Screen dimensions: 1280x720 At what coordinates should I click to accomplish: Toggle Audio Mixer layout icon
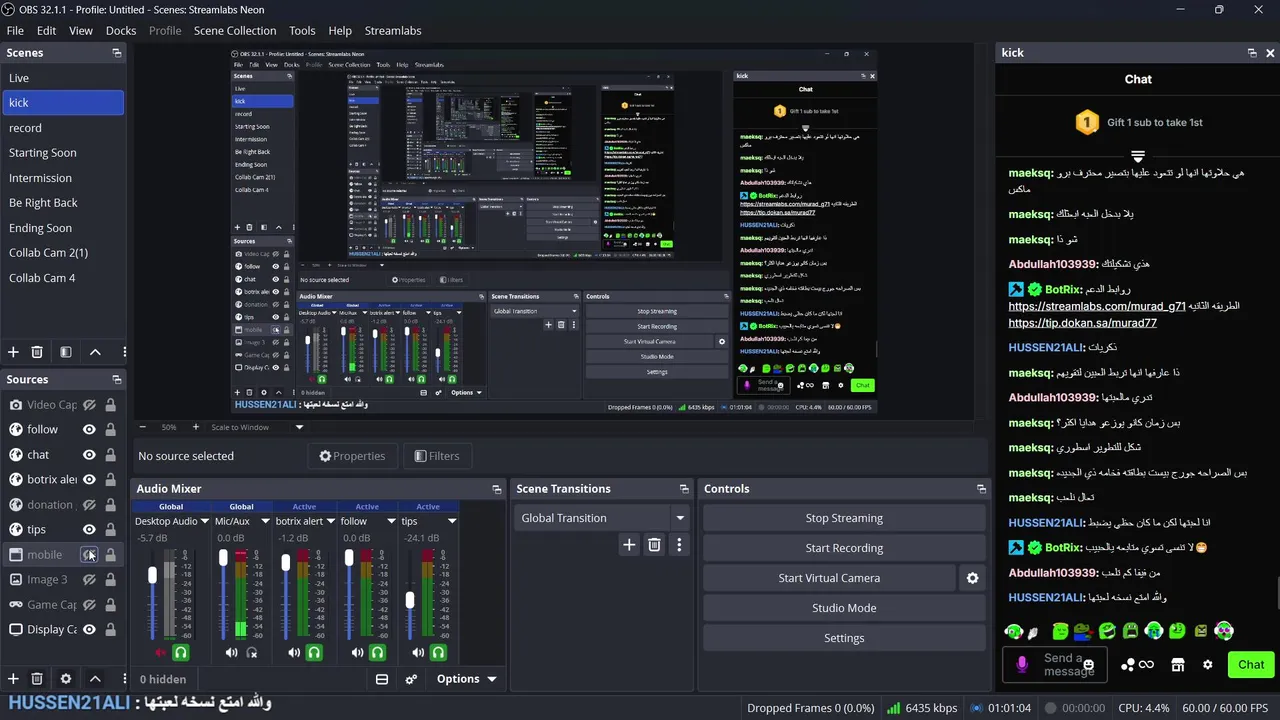click(x=381, y=679)
